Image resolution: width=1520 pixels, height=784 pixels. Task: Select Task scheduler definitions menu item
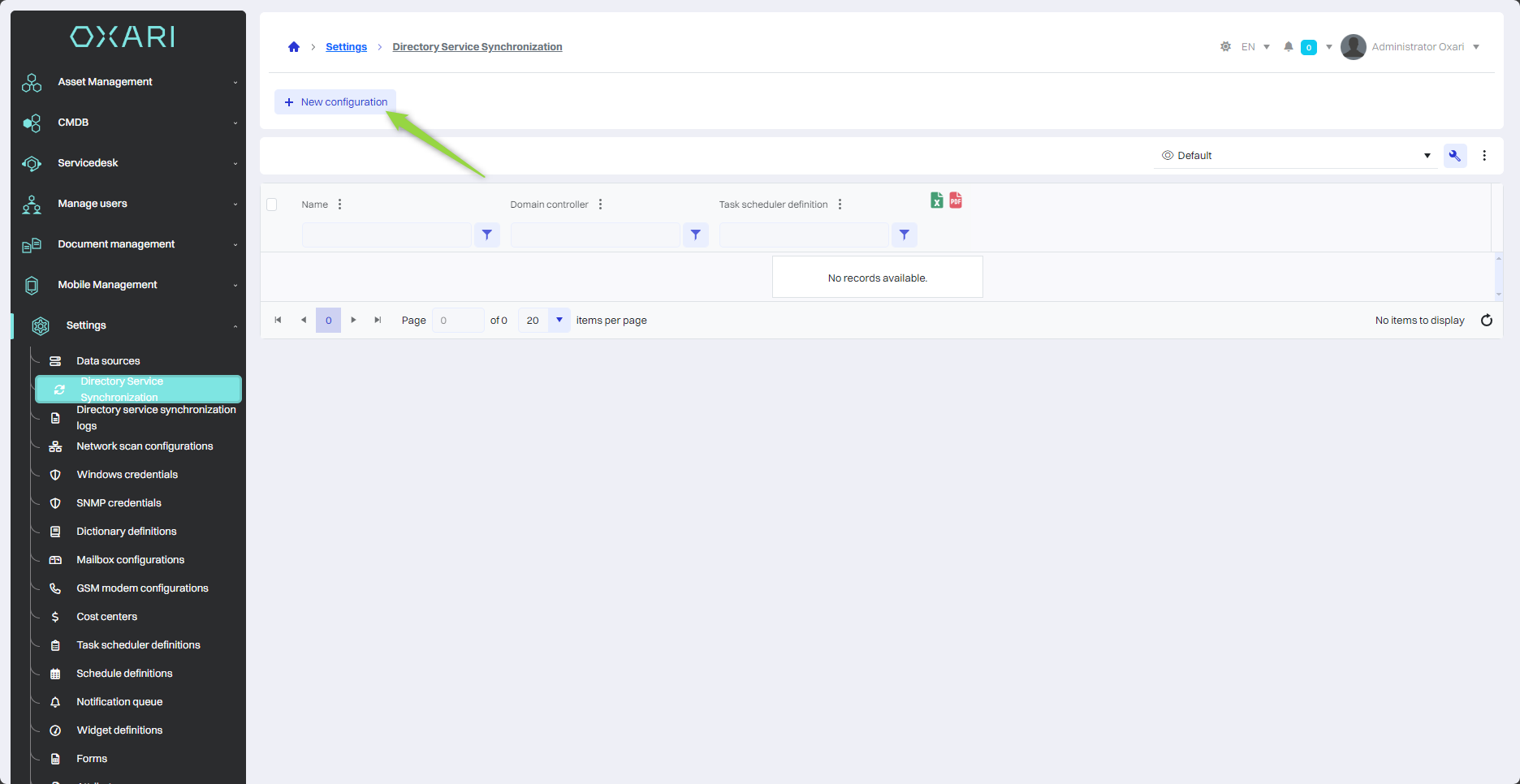[138, 645]
